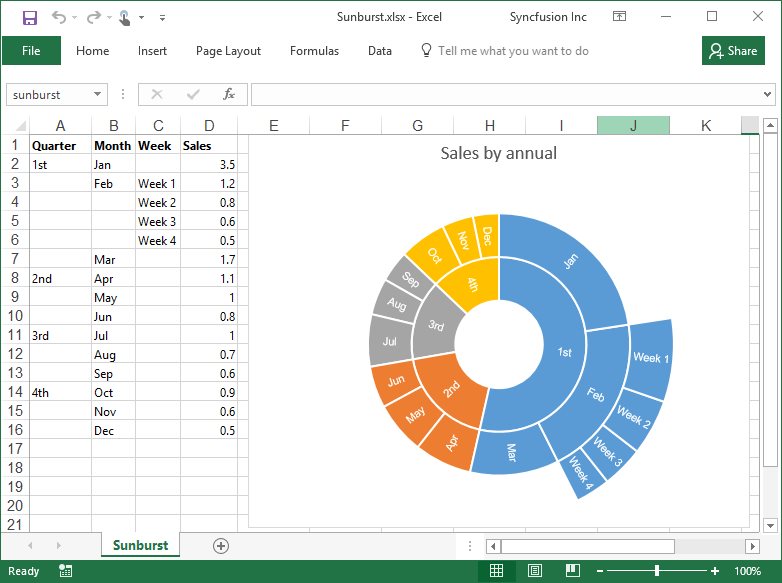Screen dimensions: 782x583
Task: Click the horizontal scrollbar thumb
Action: (x=587, y=546)
